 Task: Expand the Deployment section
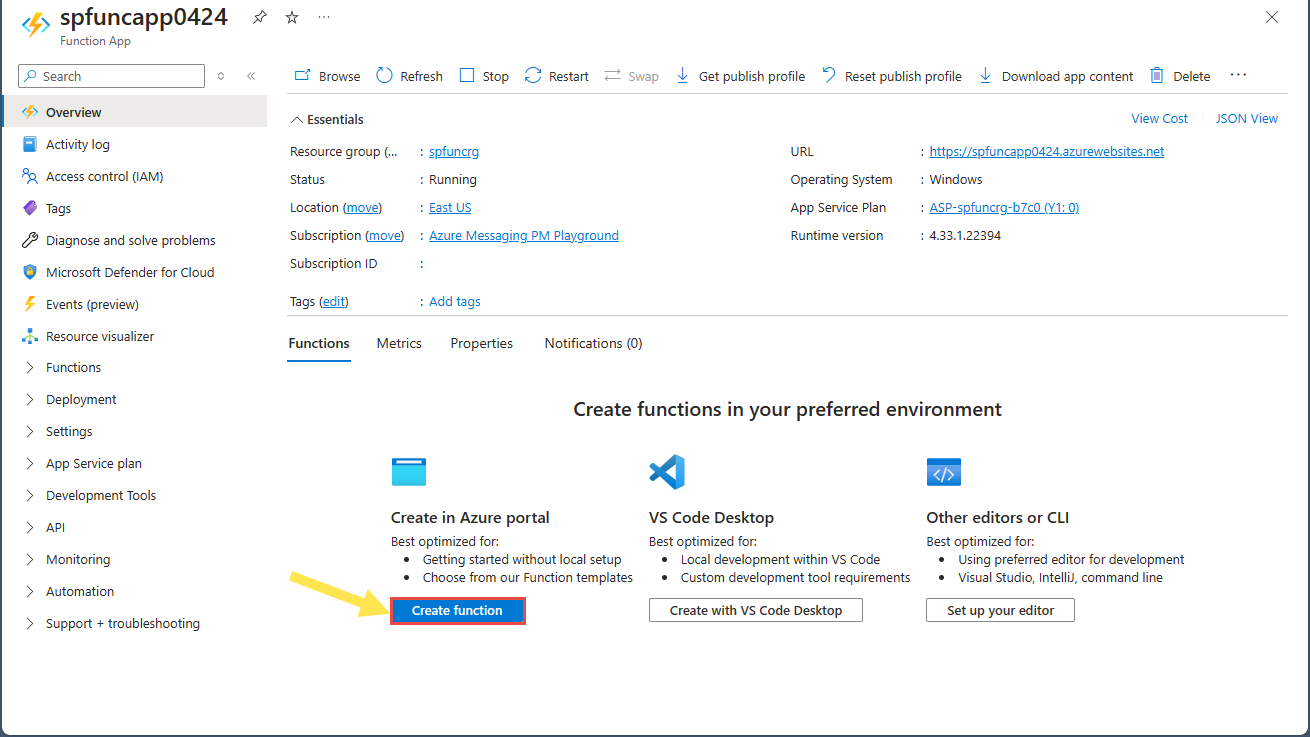[x=30, y=400]
